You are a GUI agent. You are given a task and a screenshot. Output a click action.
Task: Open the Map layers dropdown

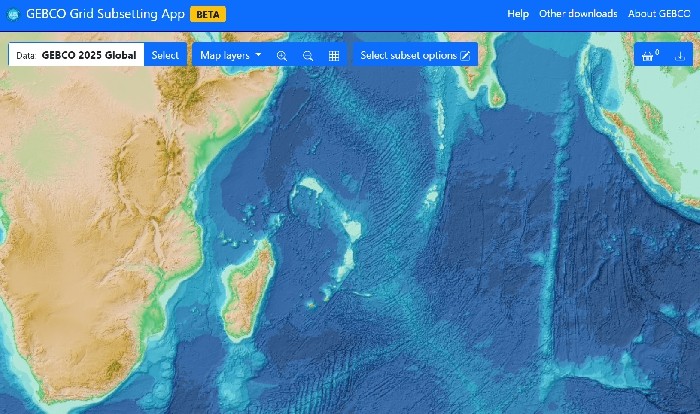coord(230,55)
